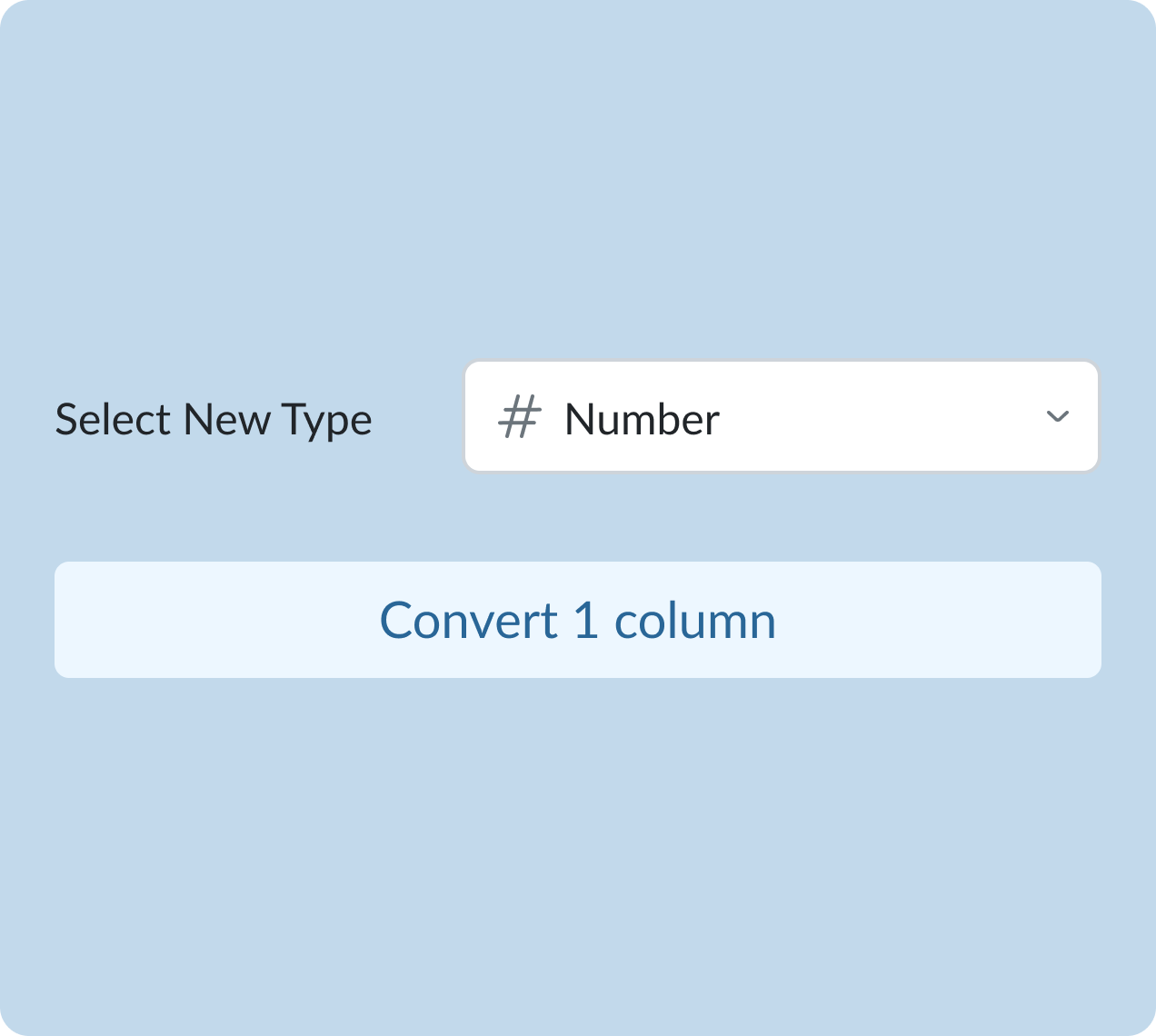Hit the down-chevron in the type selector

[x=1057, y=417]
